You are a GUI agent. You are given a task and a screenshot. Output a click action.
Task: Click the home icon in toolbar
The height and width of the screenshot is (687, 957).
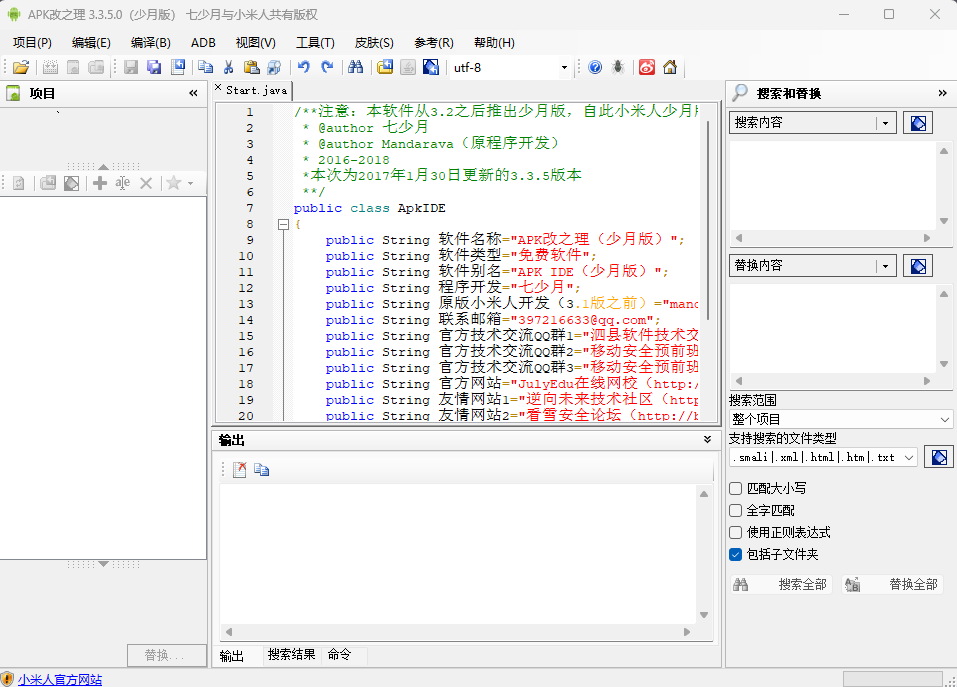point(670,67)
